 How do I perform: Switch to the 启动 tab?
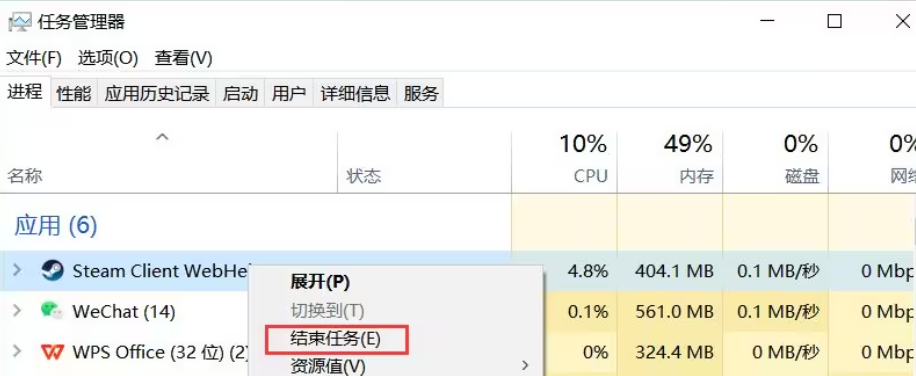tap(240, 93)
